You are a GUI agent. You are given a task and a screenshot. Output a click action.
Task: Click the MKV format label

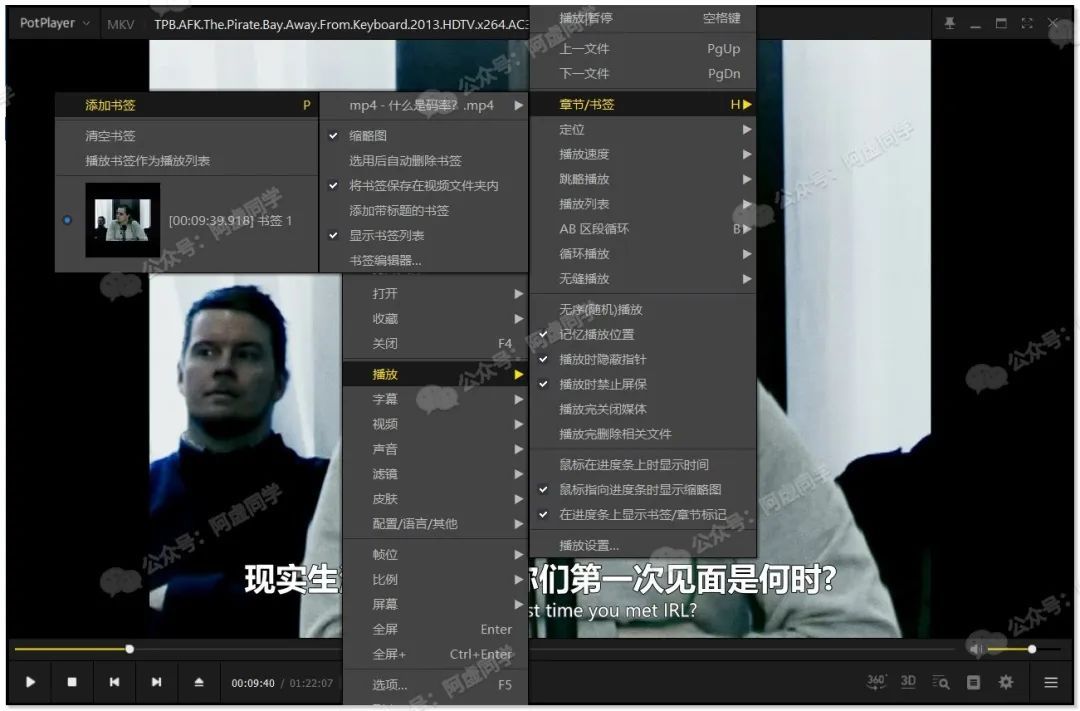(121, 25)
